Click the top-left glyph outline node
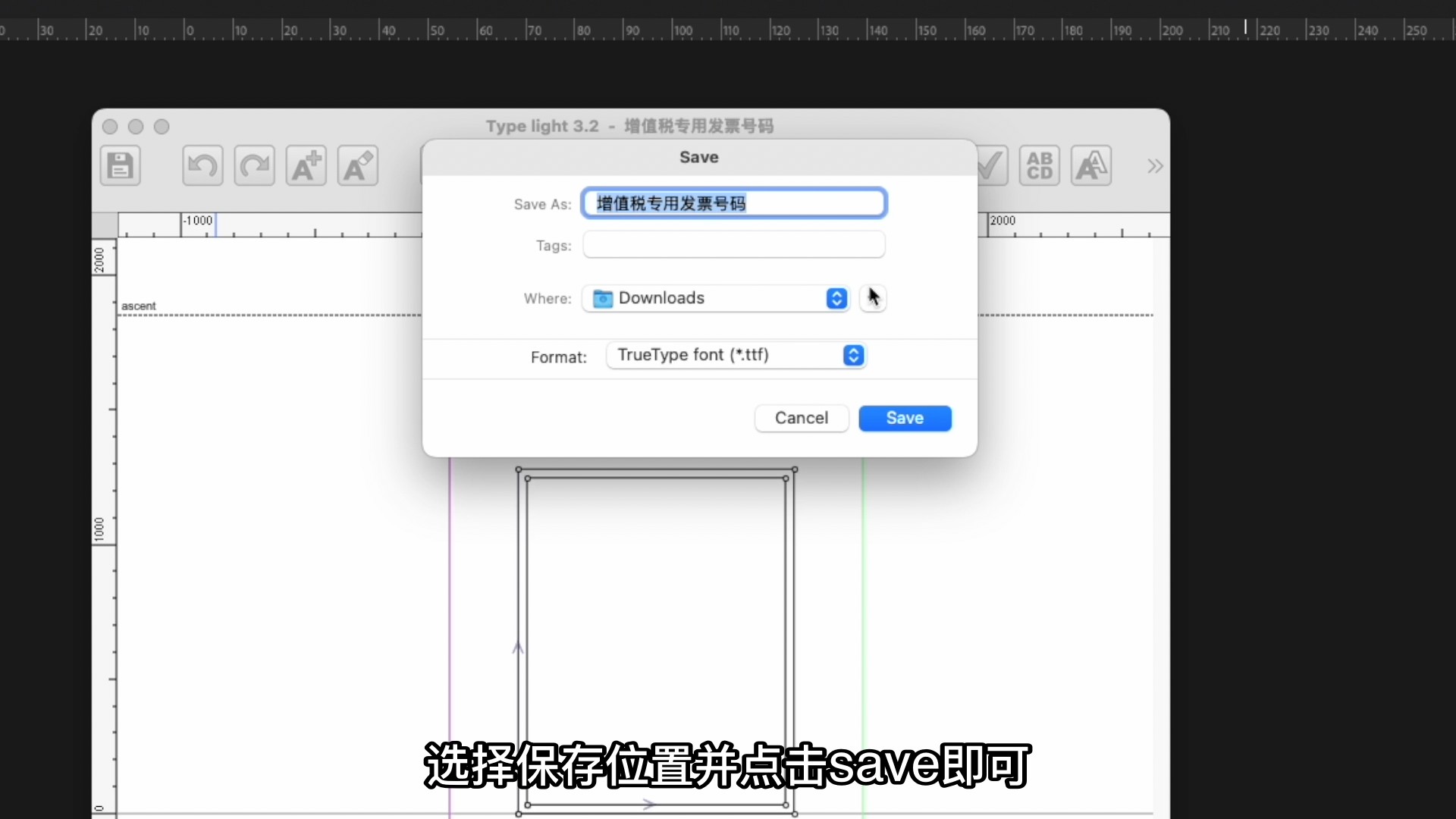 click(x=519, y=470)
